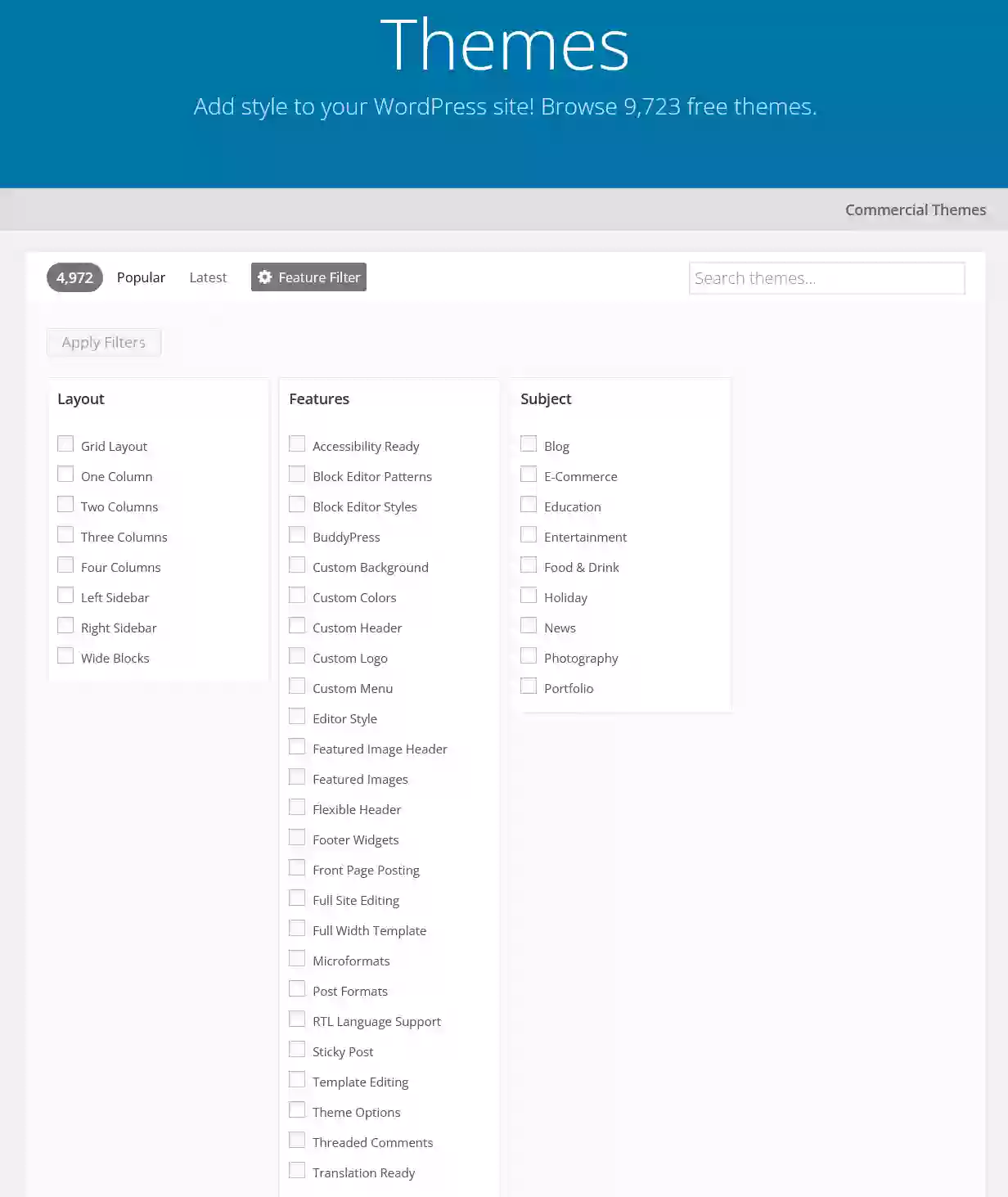This screenshot has height=1197, width=1008.
Task: Enable the Front Page Posting filter
Action: tap(297, 867)
